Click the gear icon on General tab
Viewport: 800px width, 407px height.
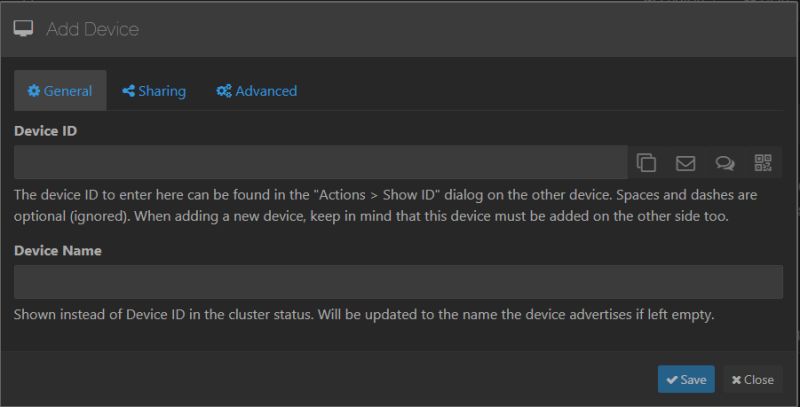tap(34, 91)
